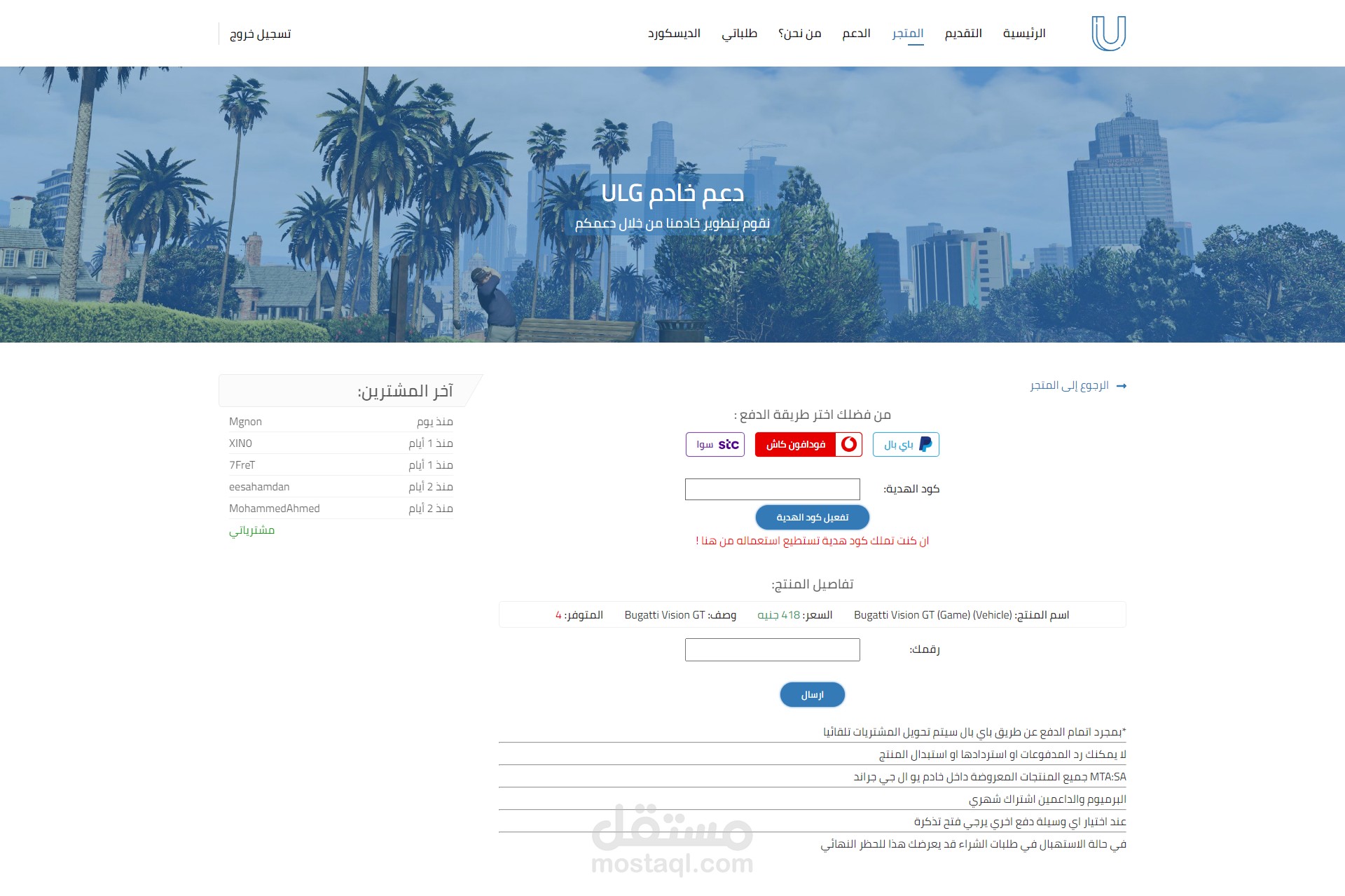Click buyer name 7FreT
This screenshot has width=1345, height=896.
coord(242,465)
